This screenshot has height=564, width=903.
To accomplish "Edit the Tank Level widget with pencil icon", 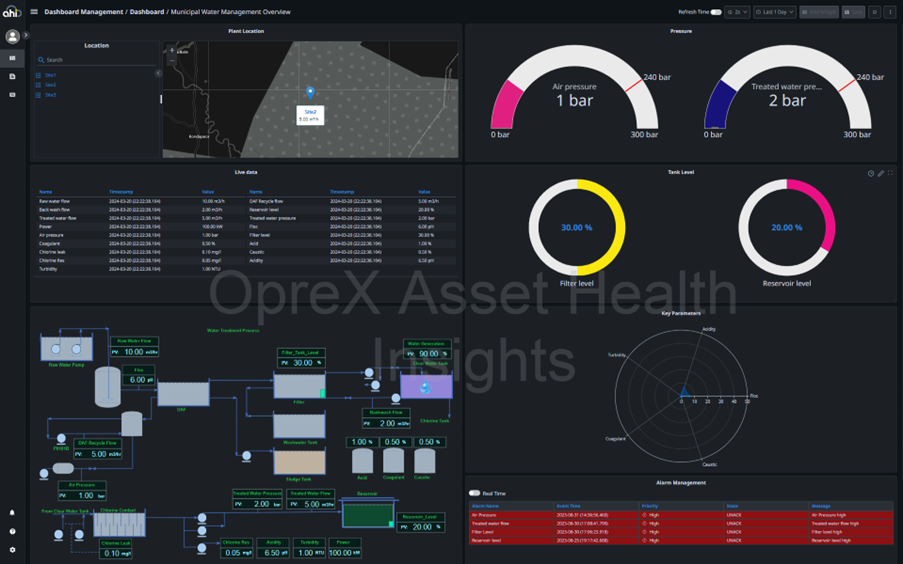I will pos(880,173).
